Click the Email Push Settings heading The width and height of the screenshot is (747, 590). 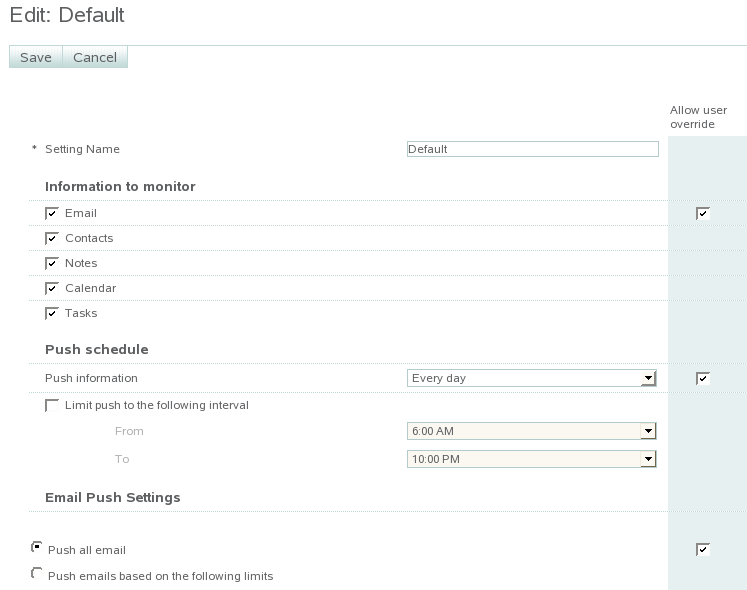(x=113, y=498)
